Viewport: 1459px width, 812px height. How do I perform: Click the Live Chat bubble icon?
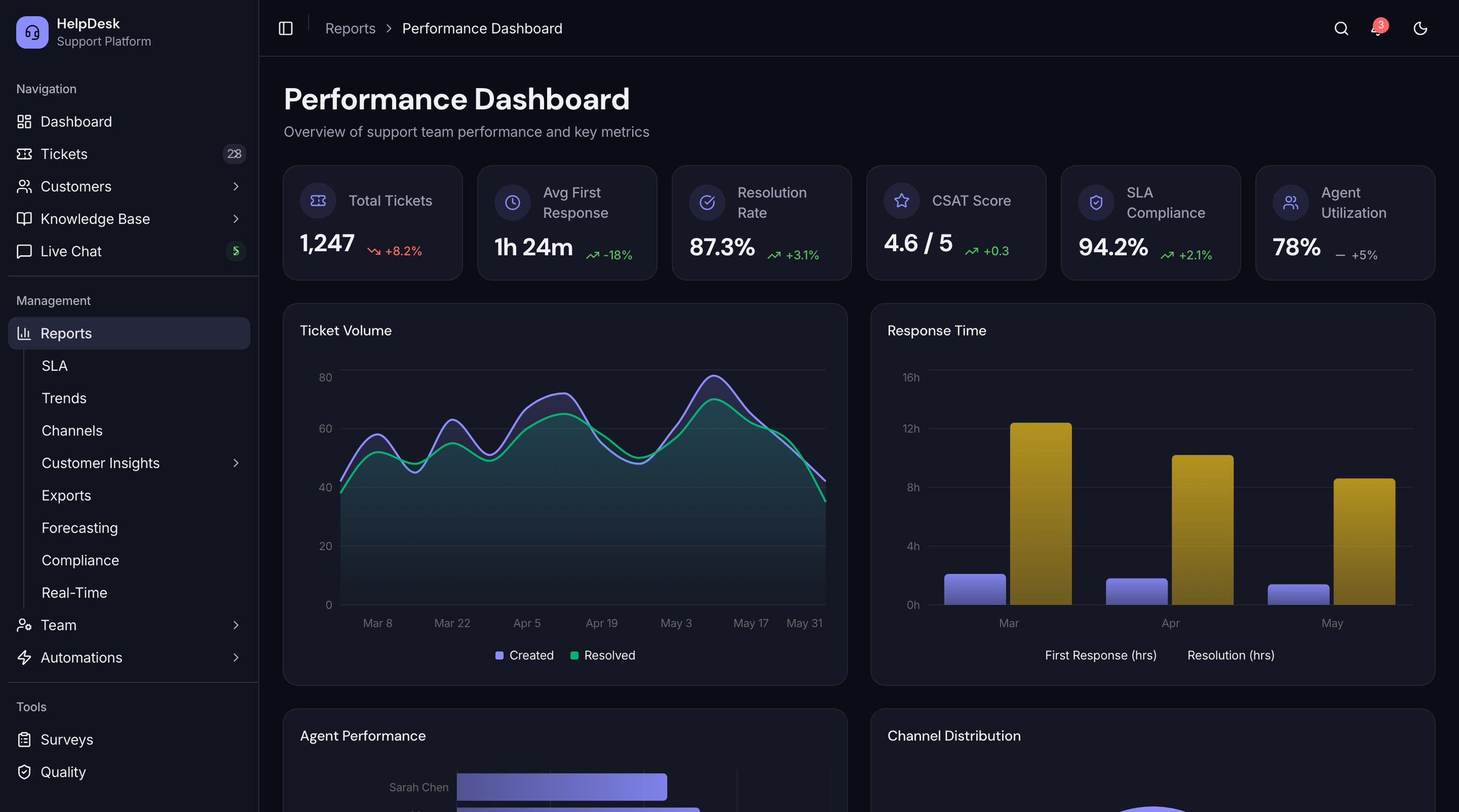pyautogui.click(x=24, y=251)
